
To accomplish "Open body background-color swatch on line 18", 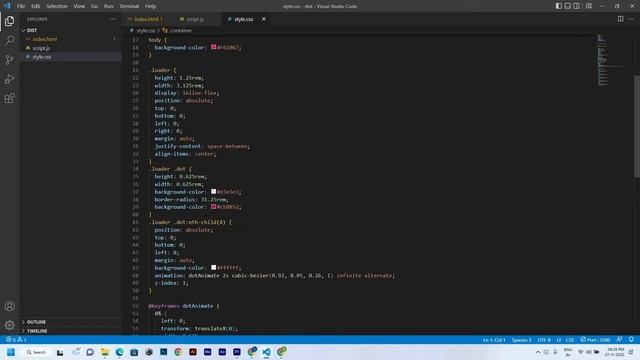I will coord(213,47).
